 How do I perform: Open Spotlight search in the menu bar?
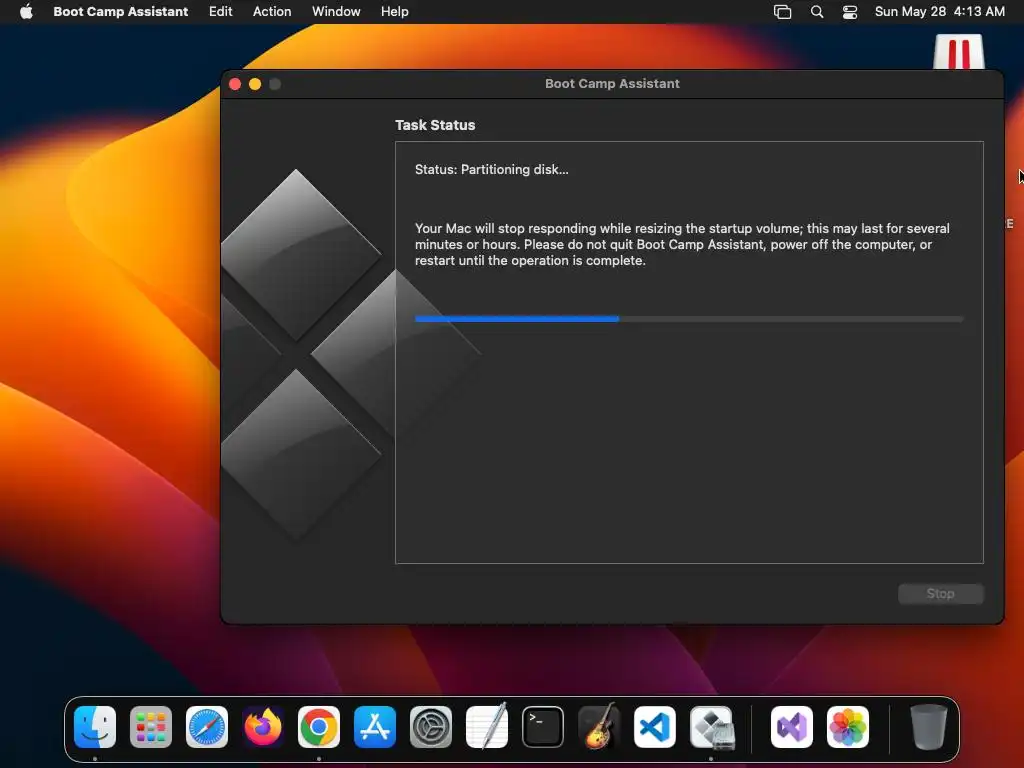816,12
